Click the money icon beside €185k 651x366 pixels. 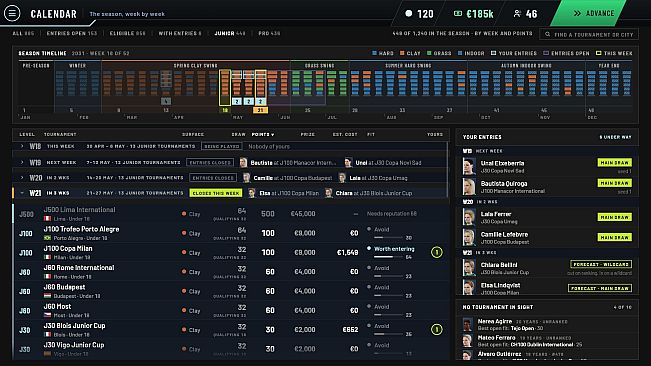click(458, 14)
